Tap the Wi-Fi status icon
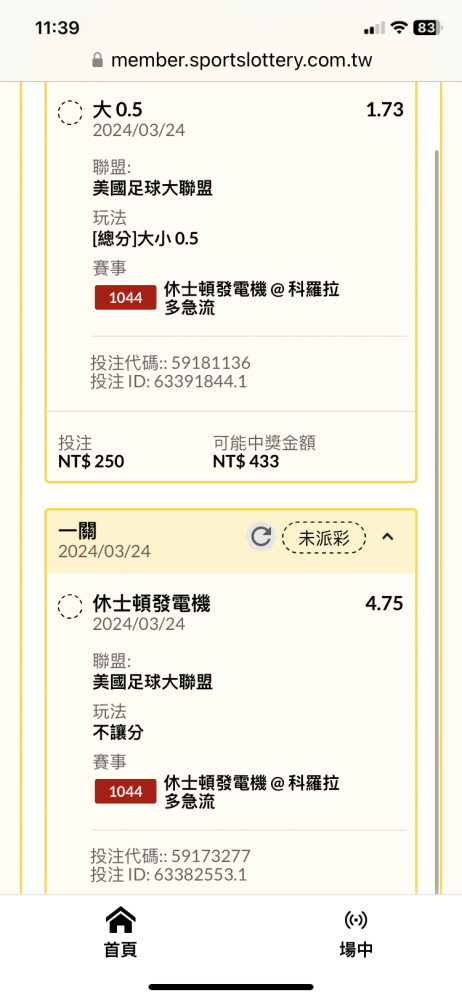Screen dimensions: 462x1000 click(x=399, y=27)
